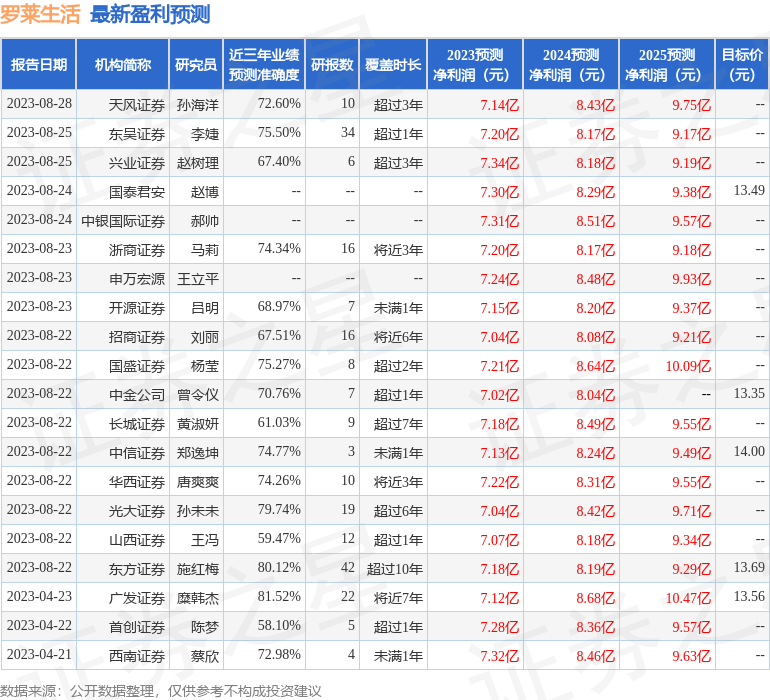This screenshot has width=770, height=700.
Task: Click researcher name 郝帅
Action: (205, 221)
